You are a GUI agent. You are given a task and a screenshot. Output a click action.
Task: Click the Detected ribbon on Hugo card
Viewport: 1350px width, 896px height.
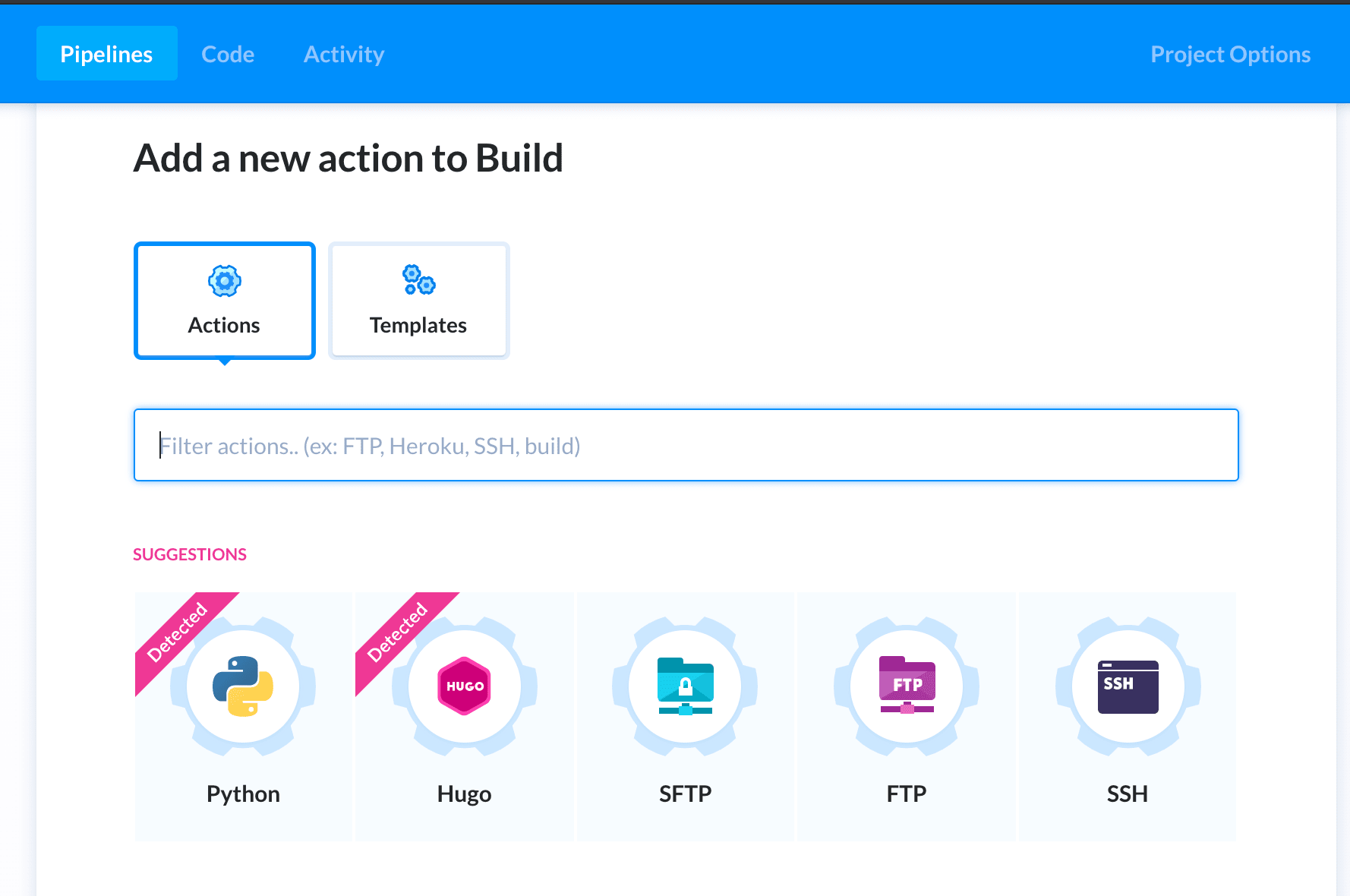tap(398, 633)
